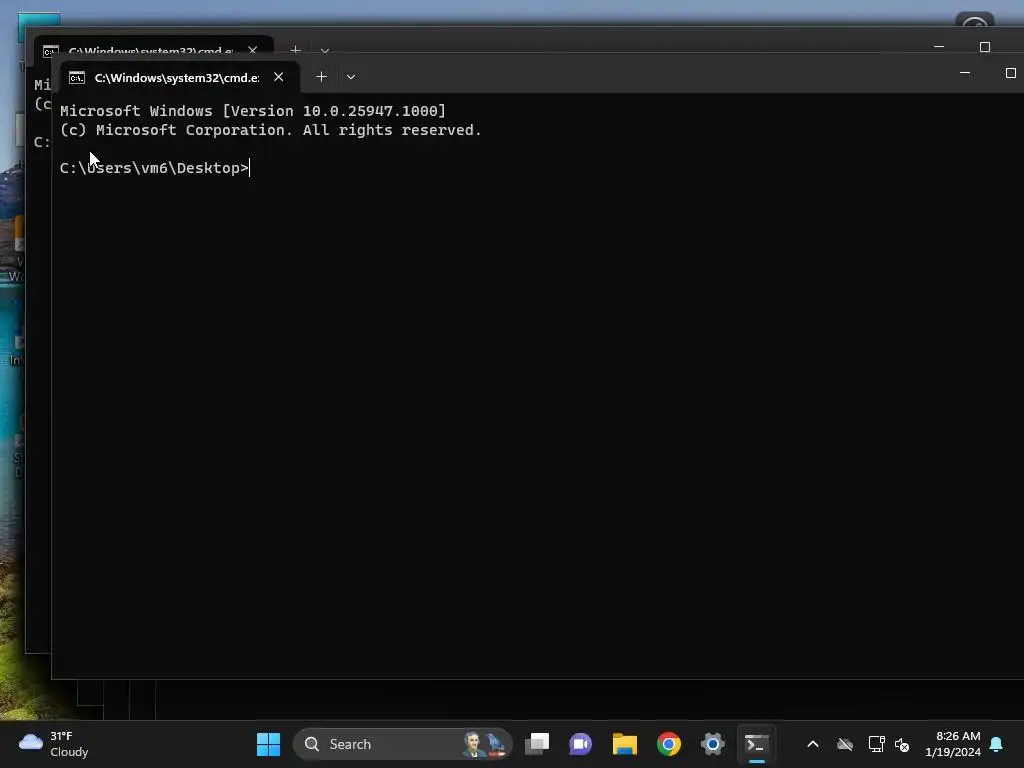
Task: Click the Microsoft Windows version text line
Action: coord(253,111)
